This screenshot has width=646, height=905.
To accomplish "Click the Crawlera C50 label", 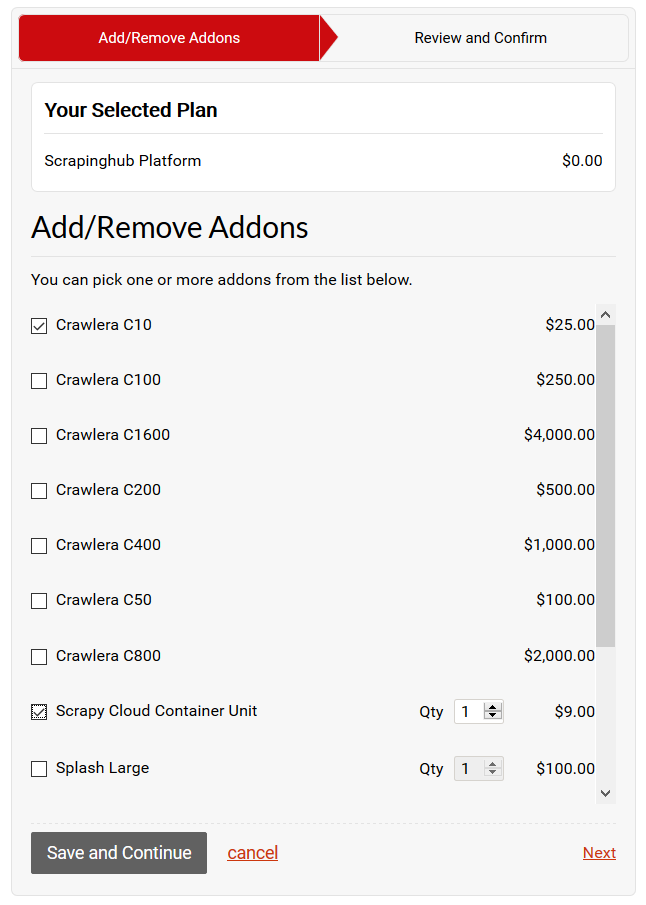I will coord(104,600).
